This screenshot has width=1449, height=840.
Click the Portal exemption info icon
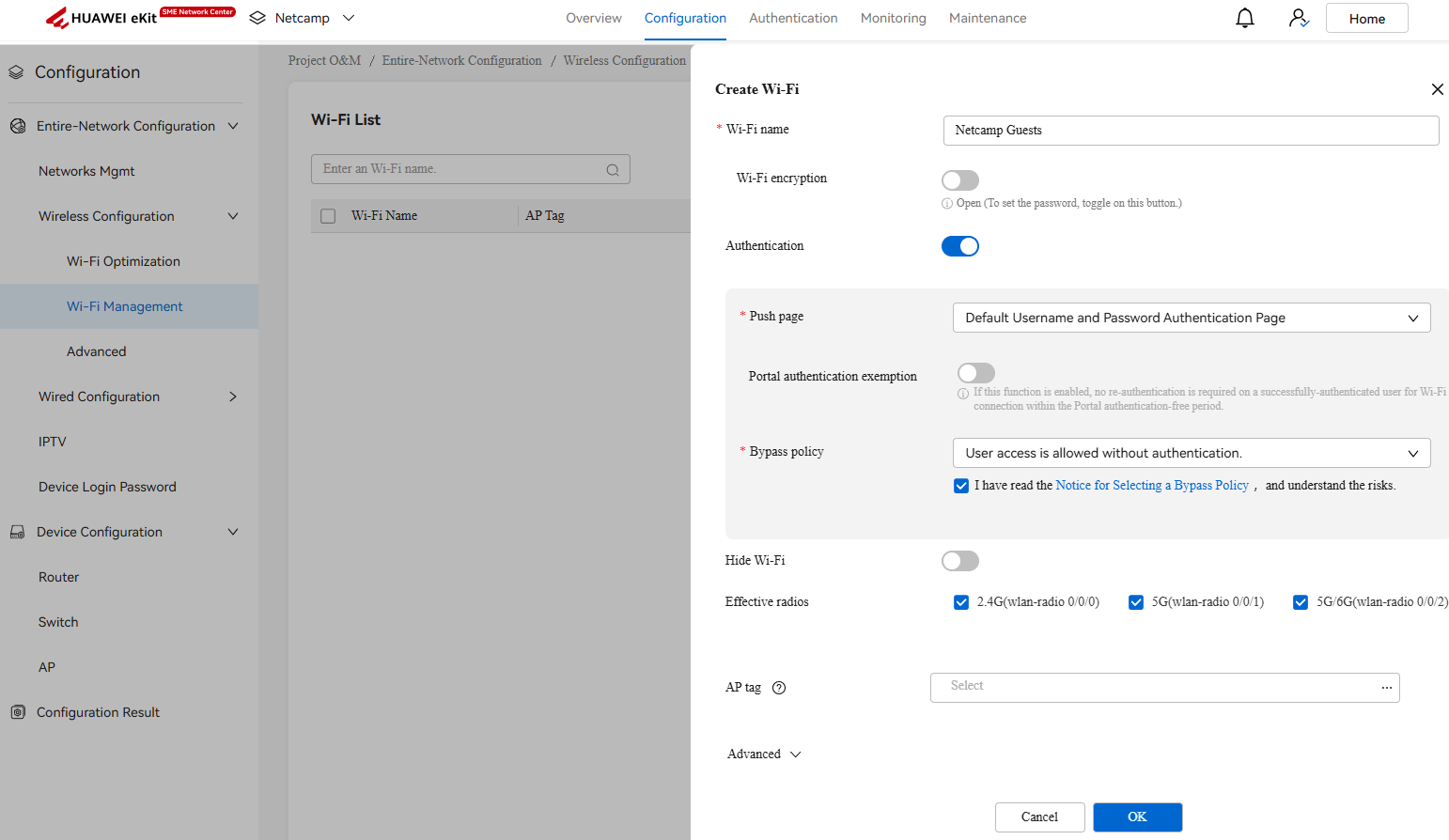coord(963,394)
